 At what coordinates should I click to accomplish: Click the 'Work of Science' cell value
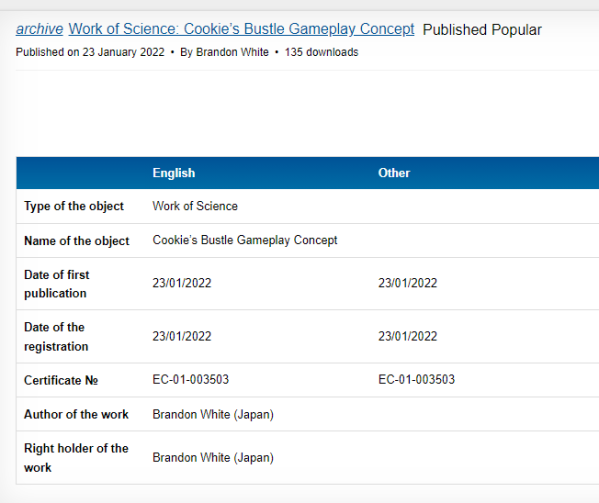coord(195,206)
